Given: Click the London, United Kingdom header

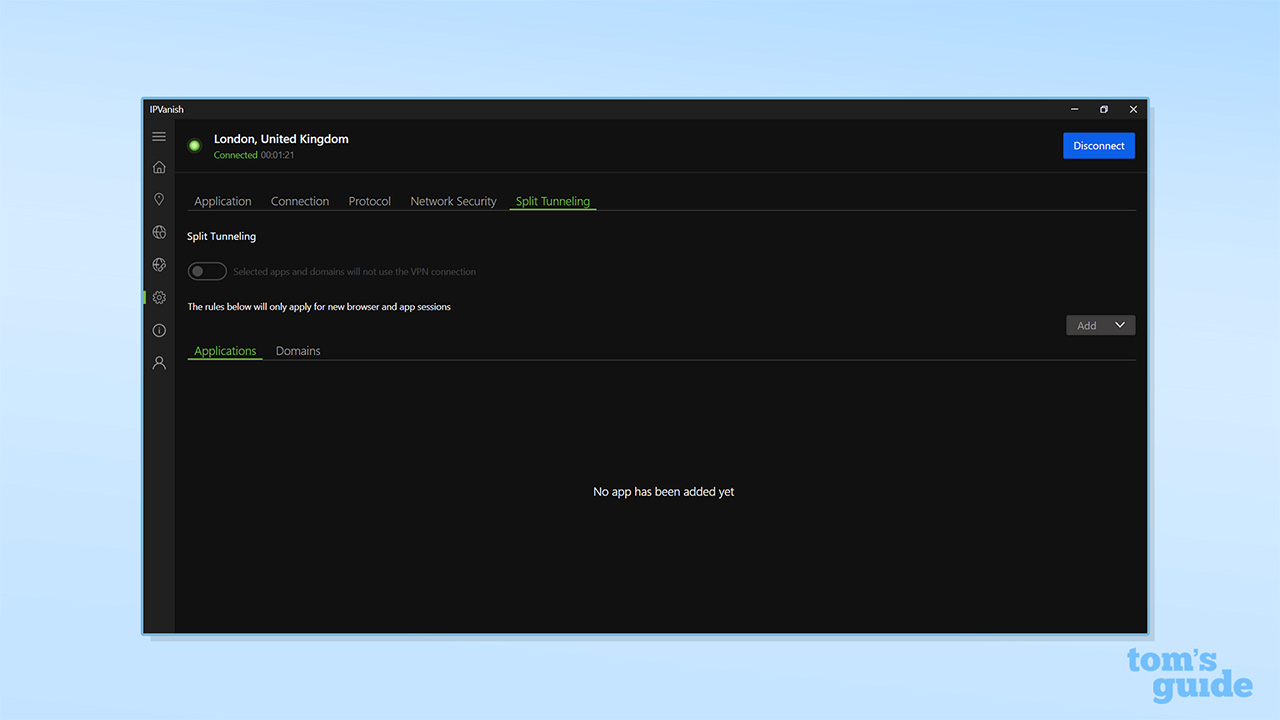Looking at the screenshot, I should tap(281, 139).
